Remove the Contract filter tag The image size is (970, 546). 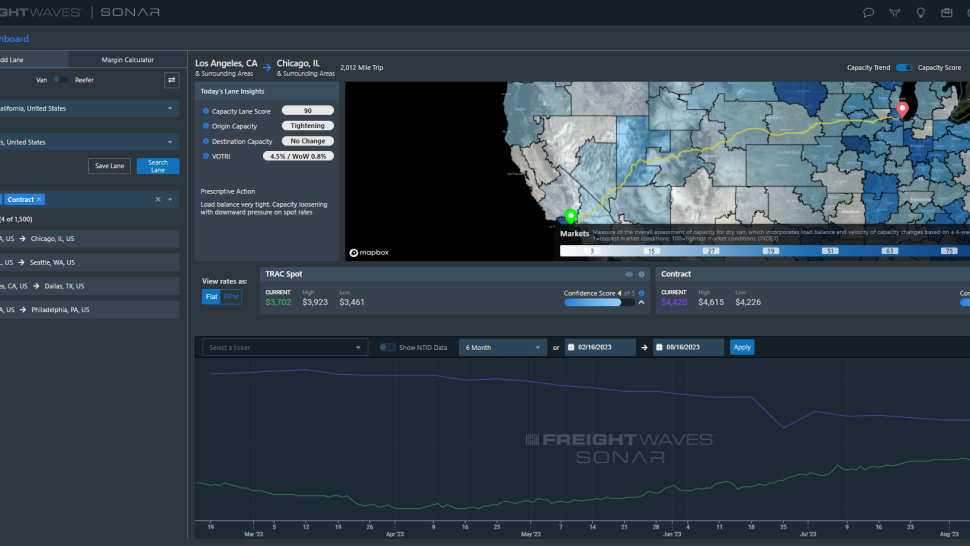[39, 199]
